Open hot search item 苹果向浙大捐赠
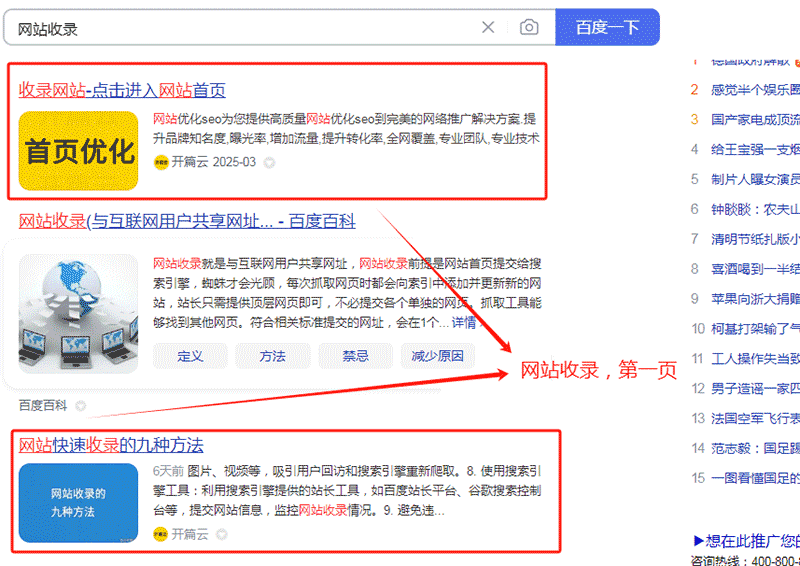 tap(755, 299)
